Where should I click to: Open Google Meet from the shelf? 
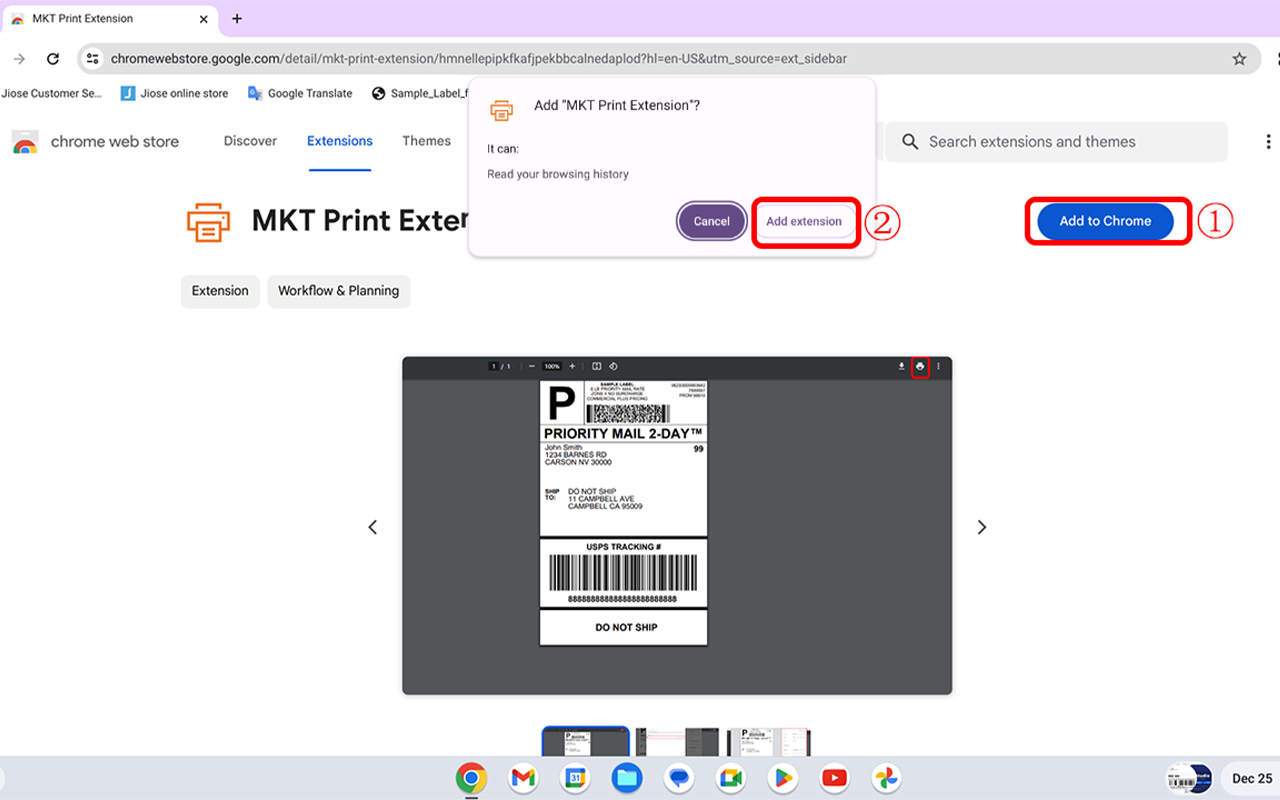(731, 778)
